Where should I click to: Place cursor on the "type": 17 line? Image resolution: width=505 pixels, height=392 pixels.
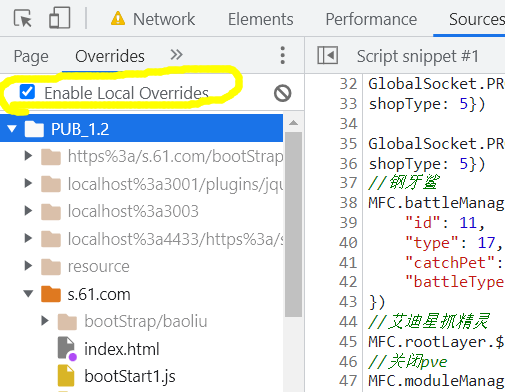click(x=454, y=242)
